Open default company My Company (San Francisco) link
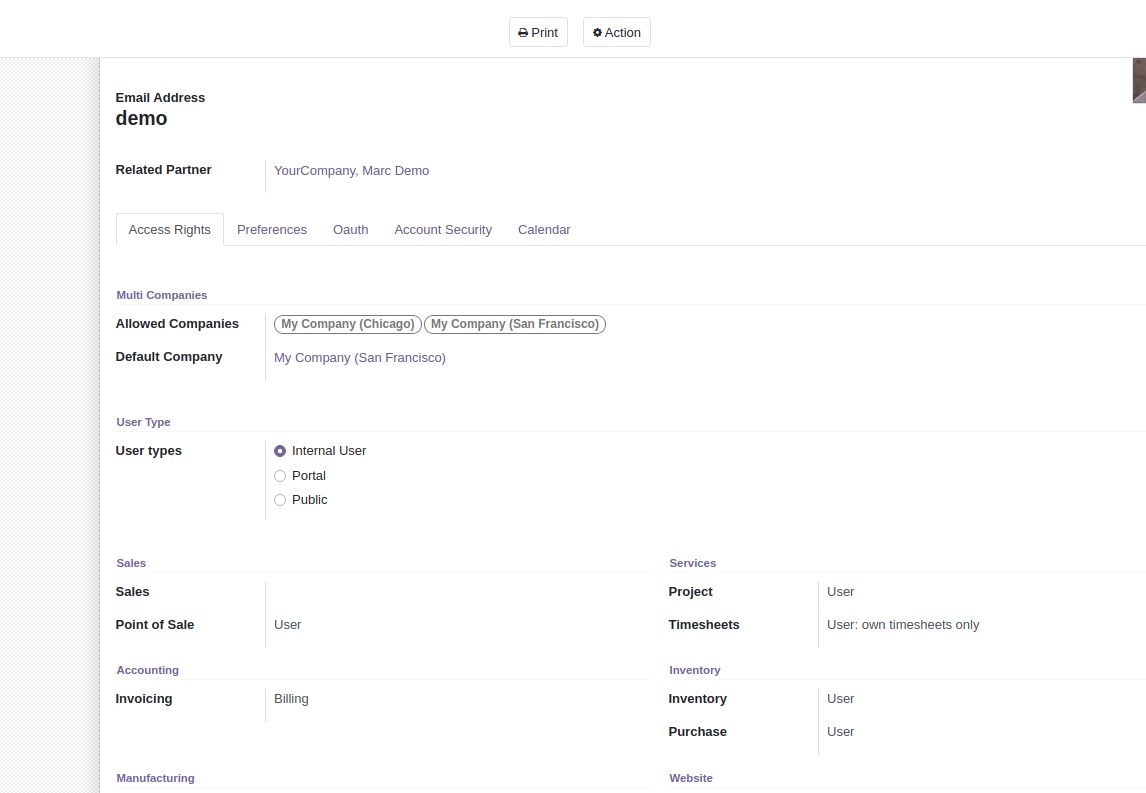This screenshot has width=1146, height=793. pos(360,357)
